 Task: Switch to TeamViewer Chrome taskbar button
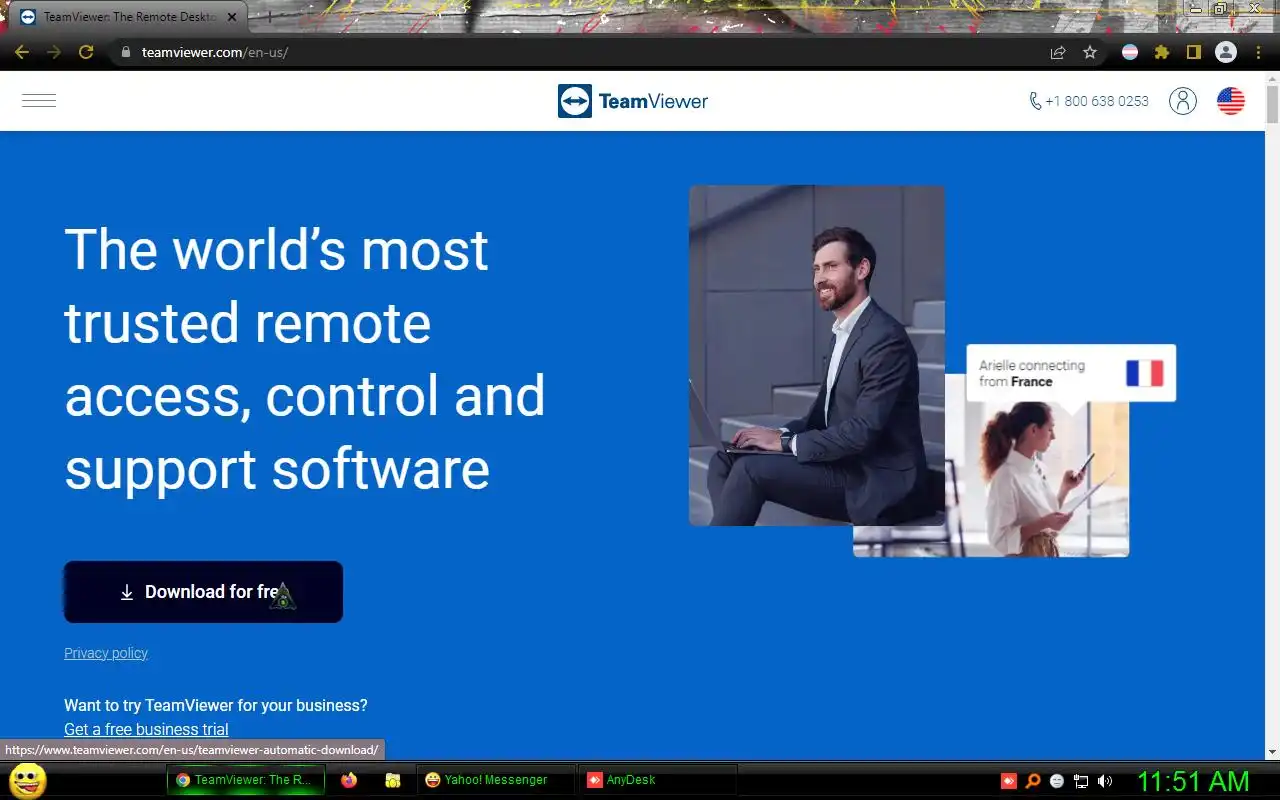point(246,780)
